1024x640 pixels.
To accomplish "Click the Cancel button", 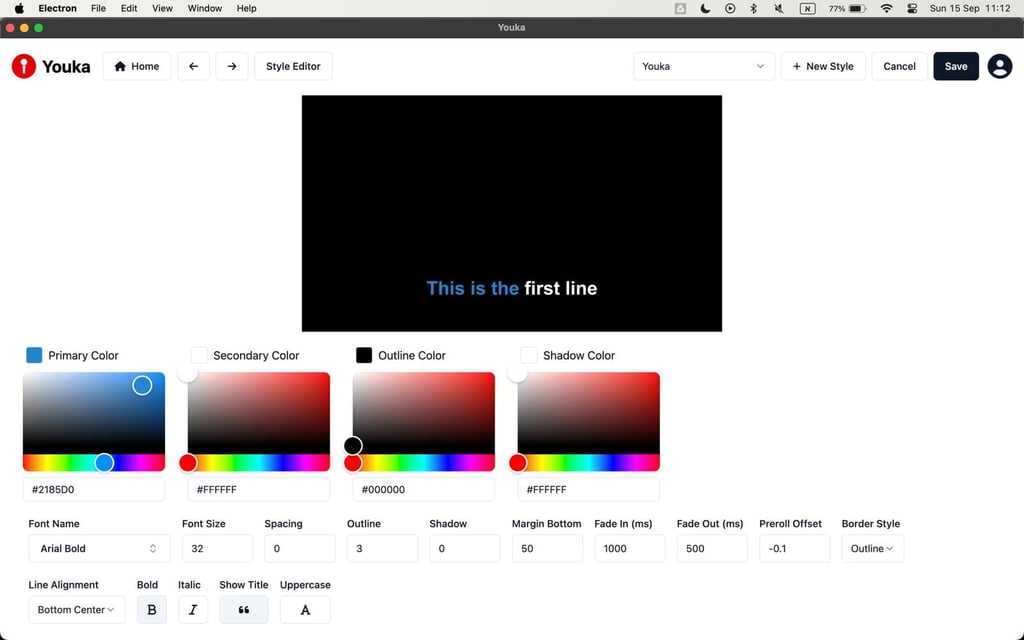I will click(x=899, y=66).
